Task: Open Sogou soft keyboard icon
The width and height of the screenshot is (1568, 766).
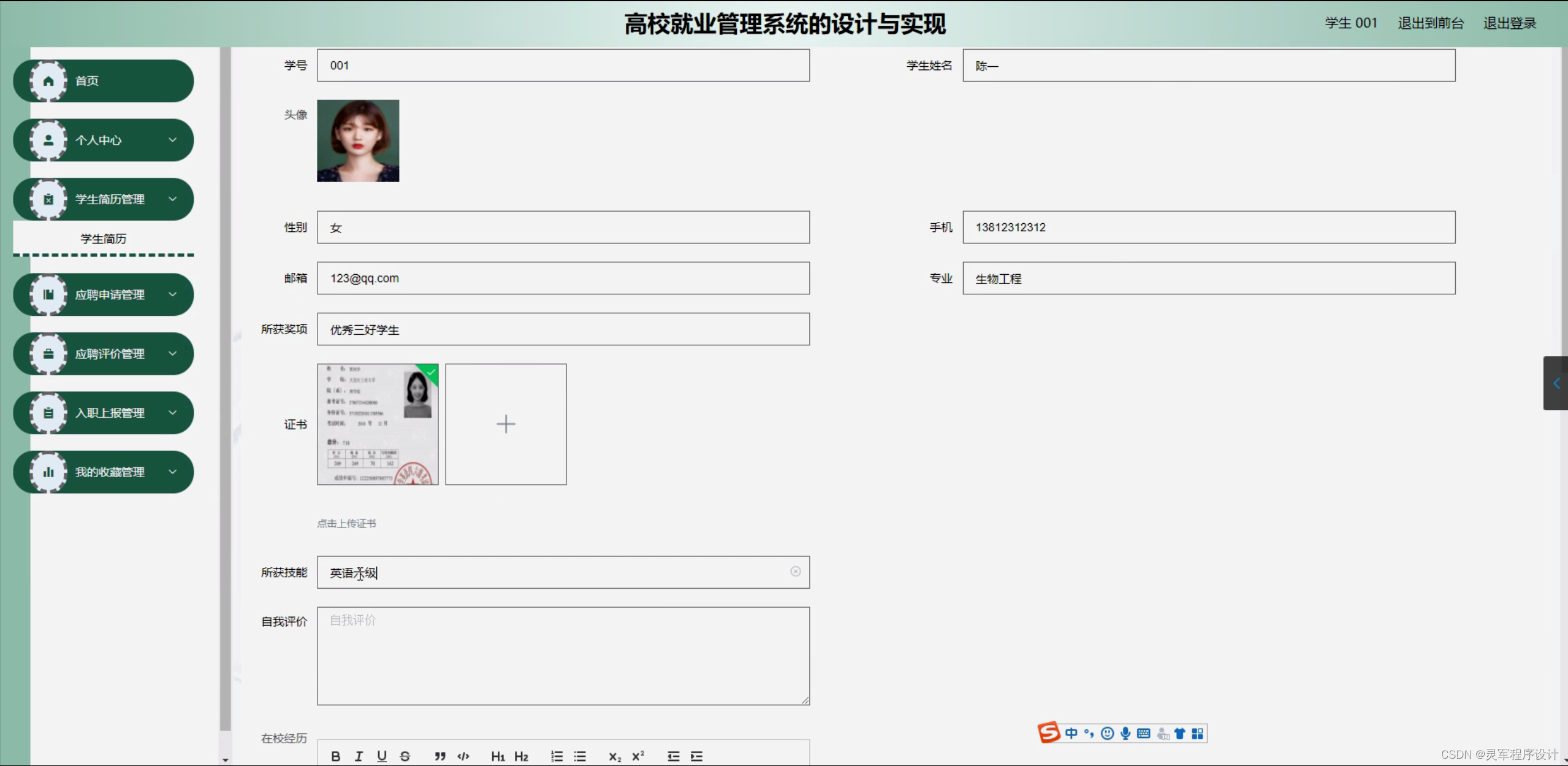Action: click(x=1143, y=733)
